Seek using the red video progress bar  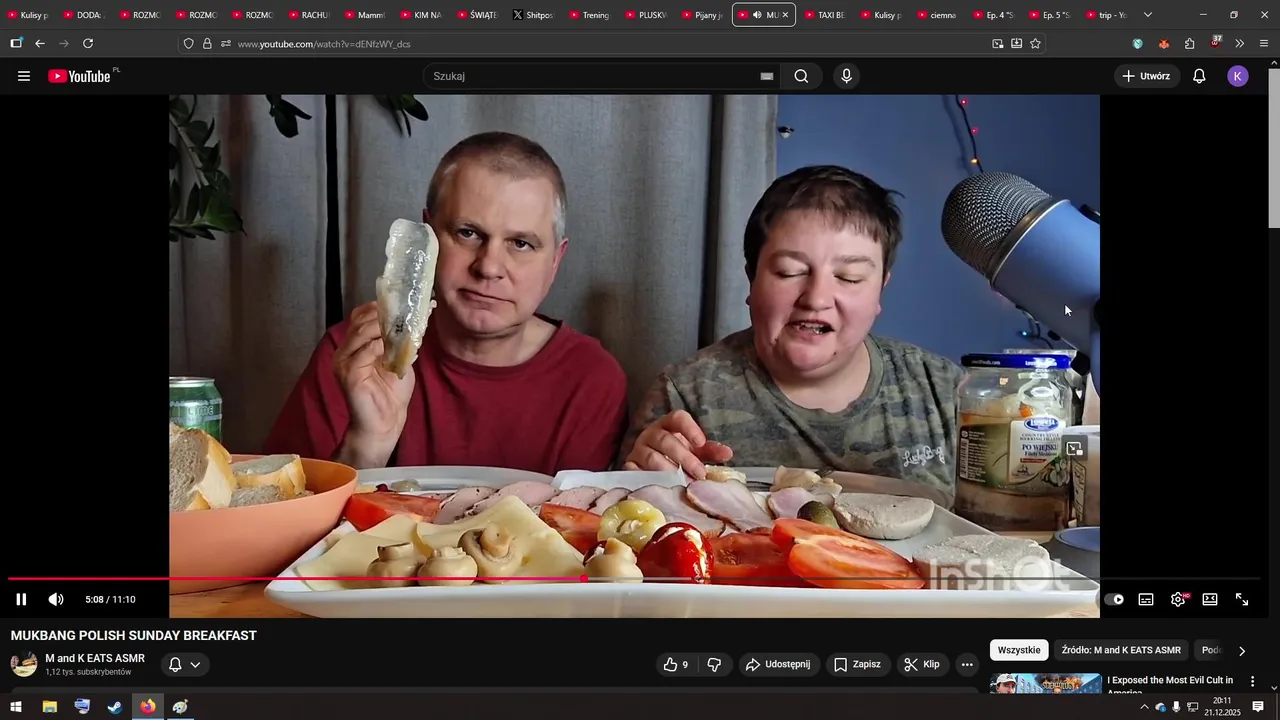[x=634, y=579]
